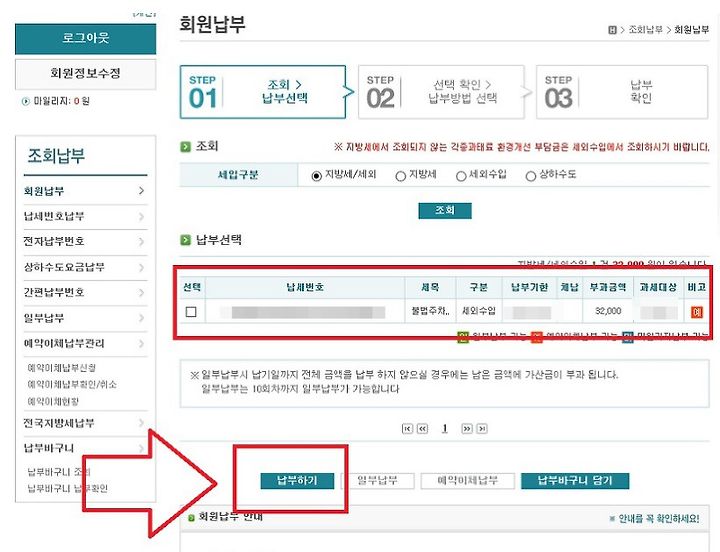Expand the 간편납부번호 chevron
720x552 pixels.
(x=141, y=293)
